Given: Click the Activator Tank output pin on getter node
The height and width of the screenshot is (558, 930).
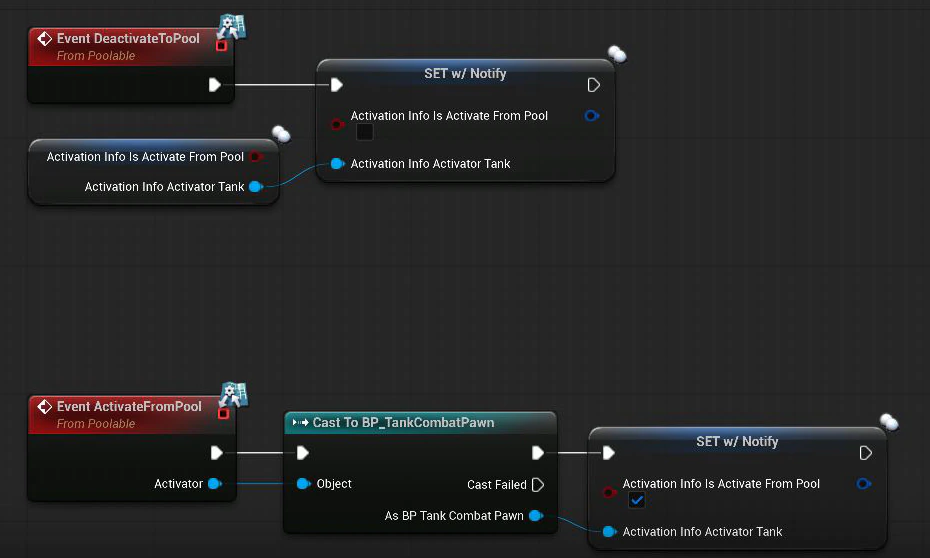Looking at the screenshot, I should pos(256,187).
